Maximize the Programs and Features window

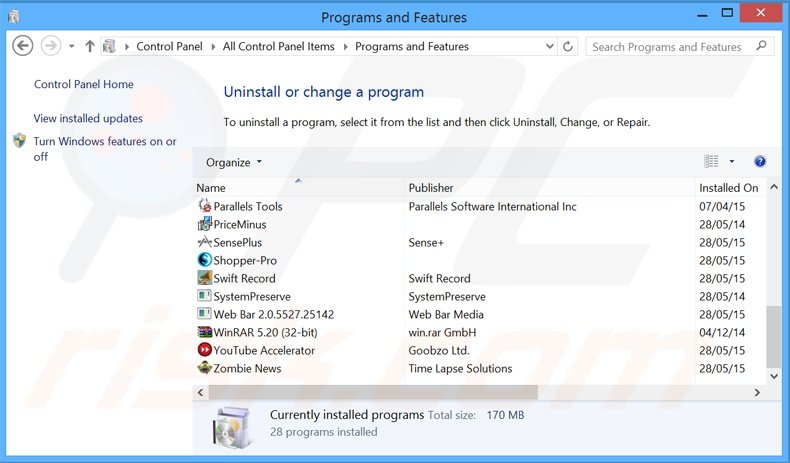point(727,14)
